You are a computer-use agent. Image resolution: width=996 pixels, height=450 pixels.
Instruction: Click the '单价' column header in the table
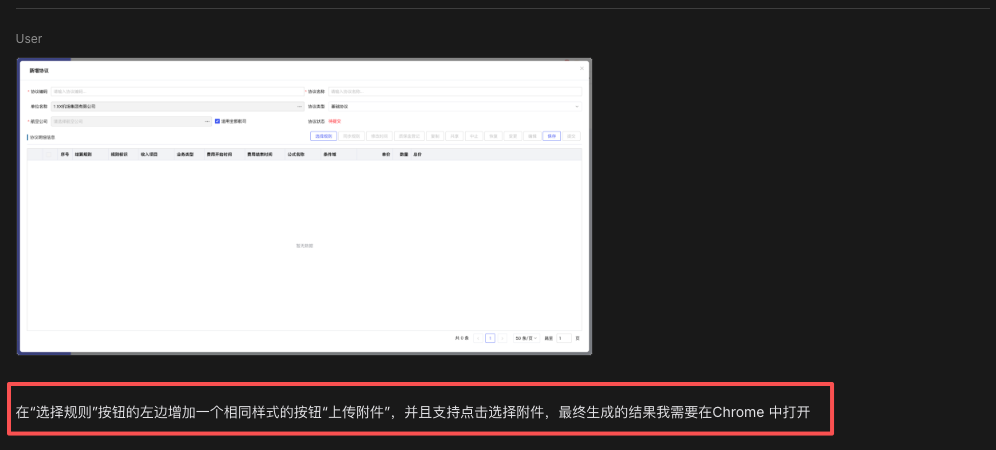(x=386, y=154)
